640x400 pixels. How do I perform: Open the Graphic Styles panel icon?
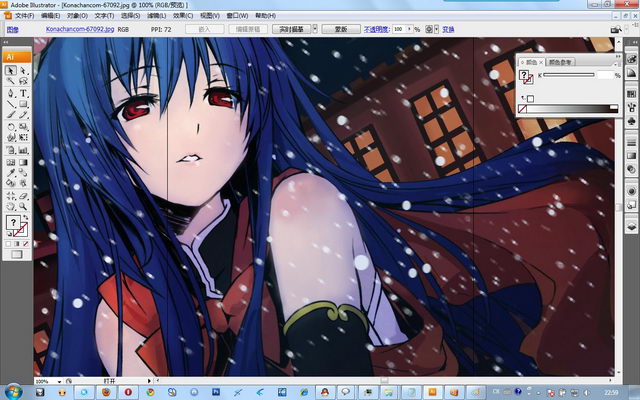631,204
